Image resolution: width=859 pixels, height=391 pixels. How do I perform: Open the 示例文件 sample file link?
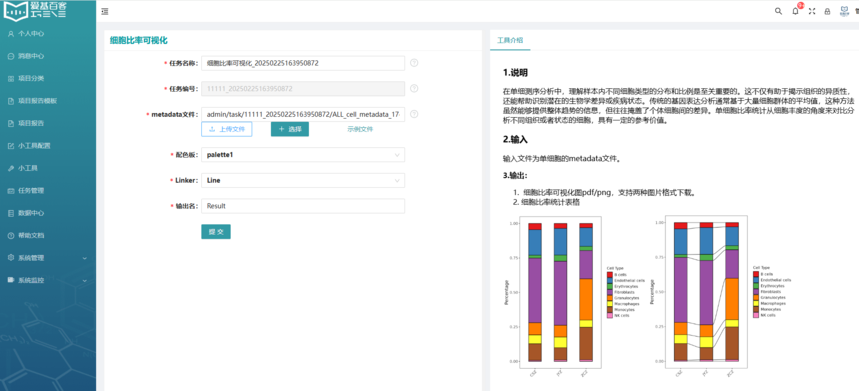(x=360, y=129)
